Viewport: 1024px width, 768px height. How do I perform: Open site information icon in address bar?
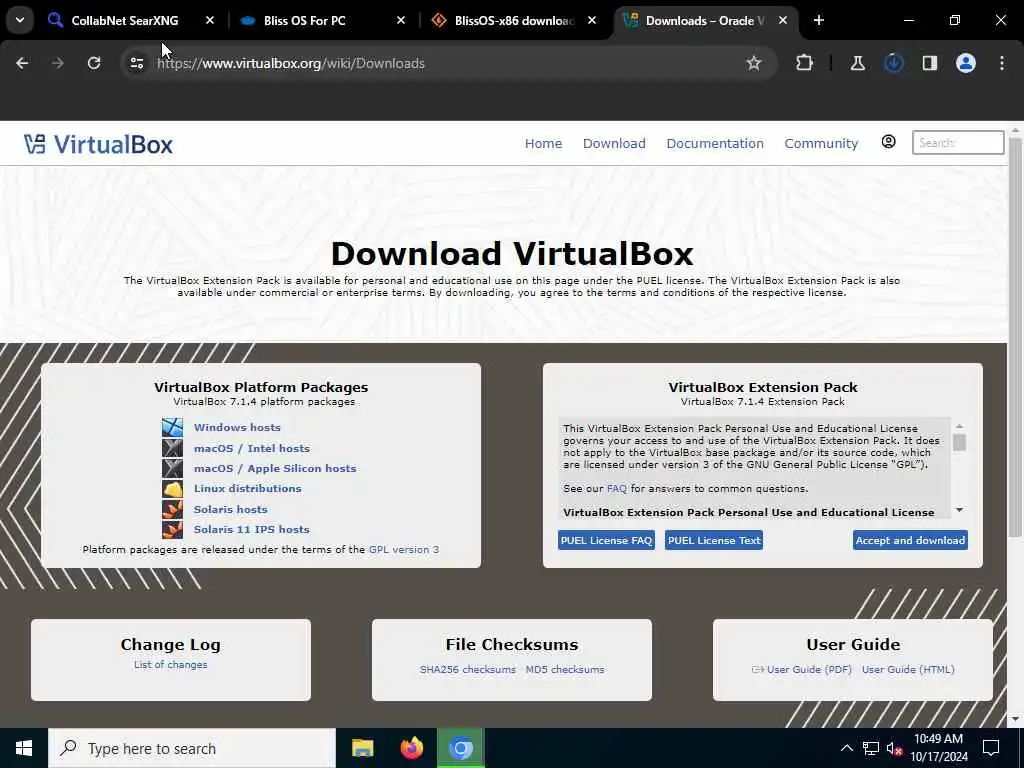click(136, 63)
